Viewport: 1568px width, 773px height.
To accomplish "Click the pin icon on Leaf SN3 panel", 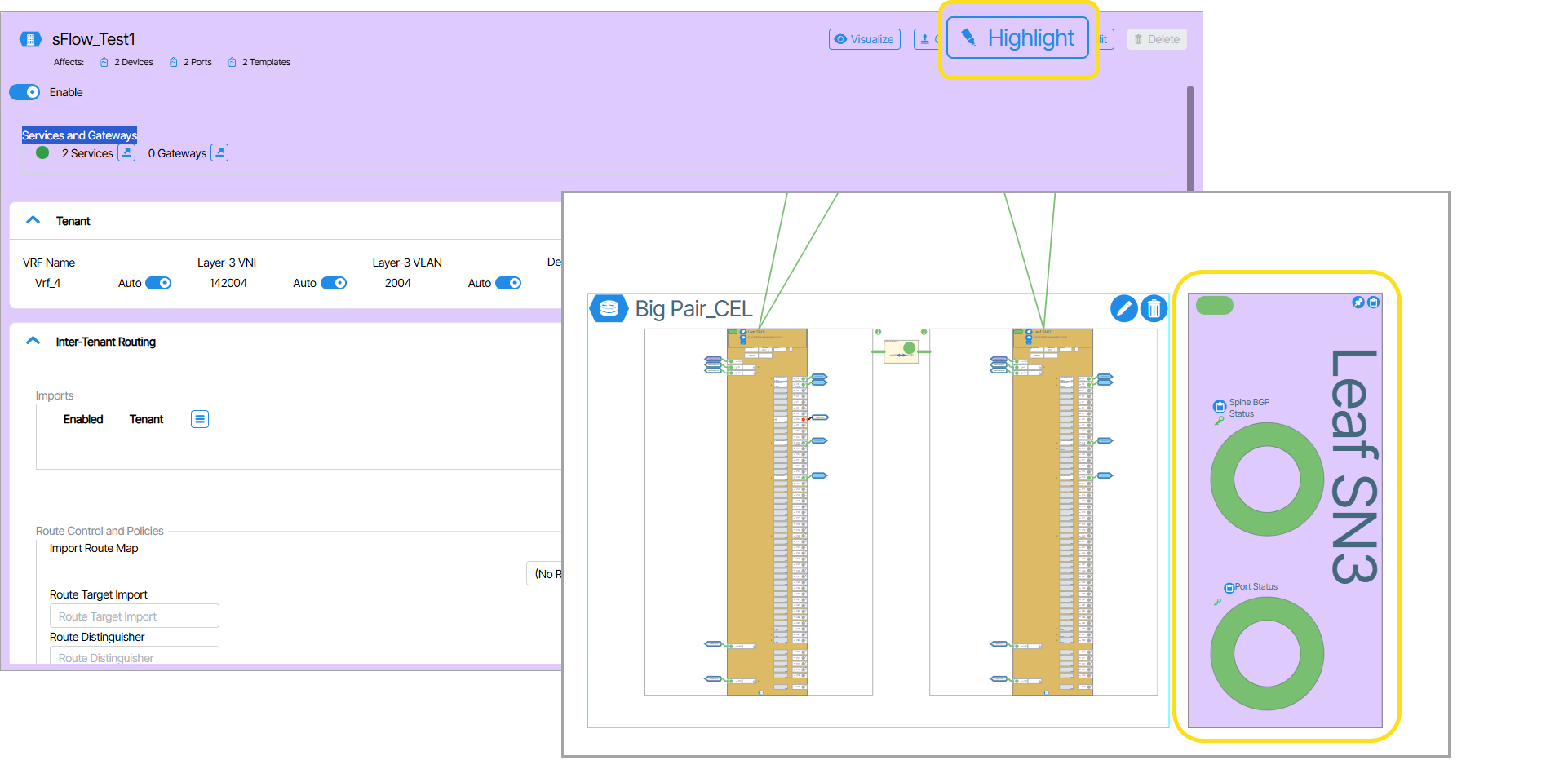I will (1358, 303).
